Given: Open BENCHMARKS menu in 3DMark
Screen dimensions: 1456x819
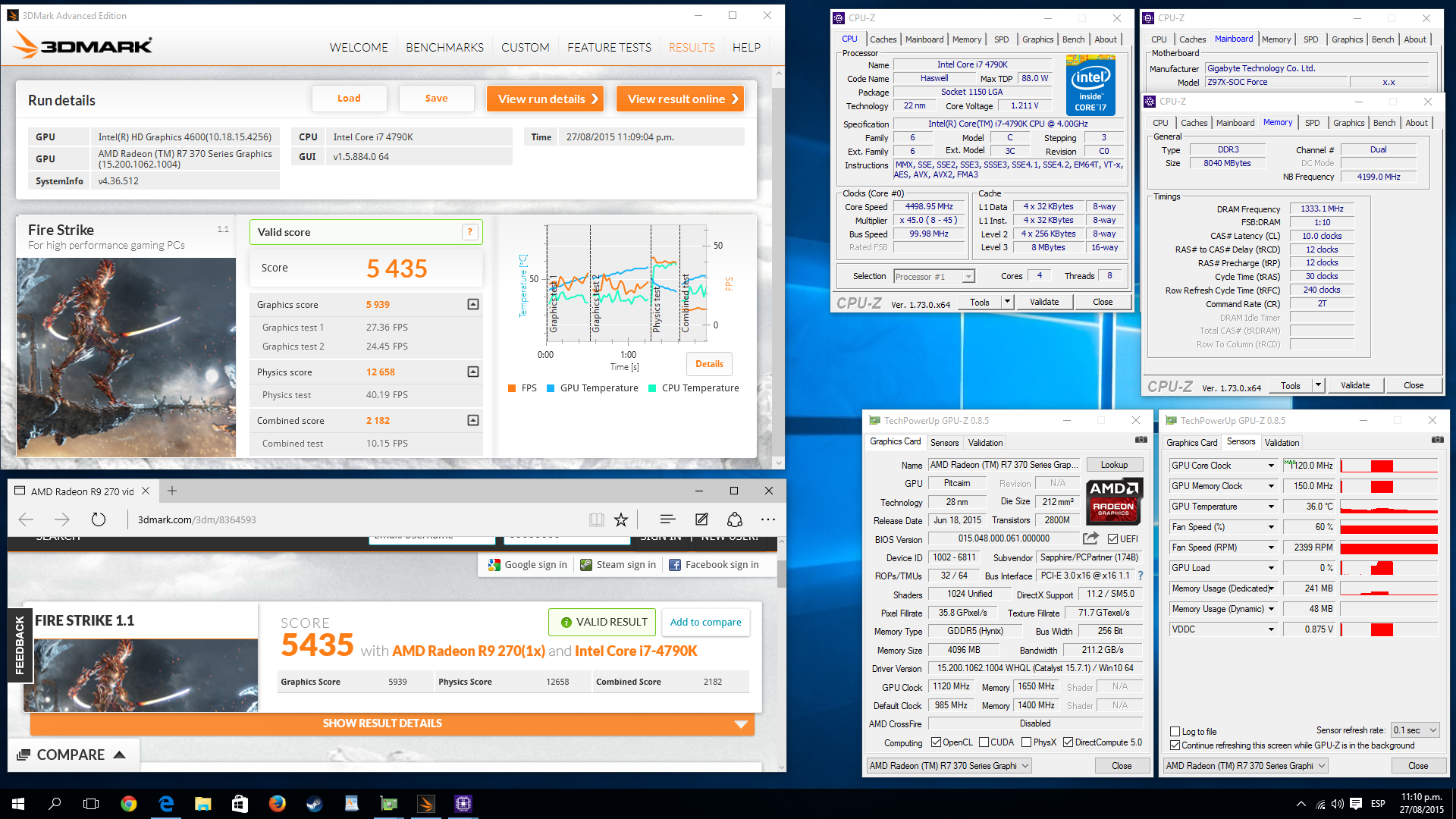Looking at the screenshot, I should pyautogui.click(x=444, y=47).
